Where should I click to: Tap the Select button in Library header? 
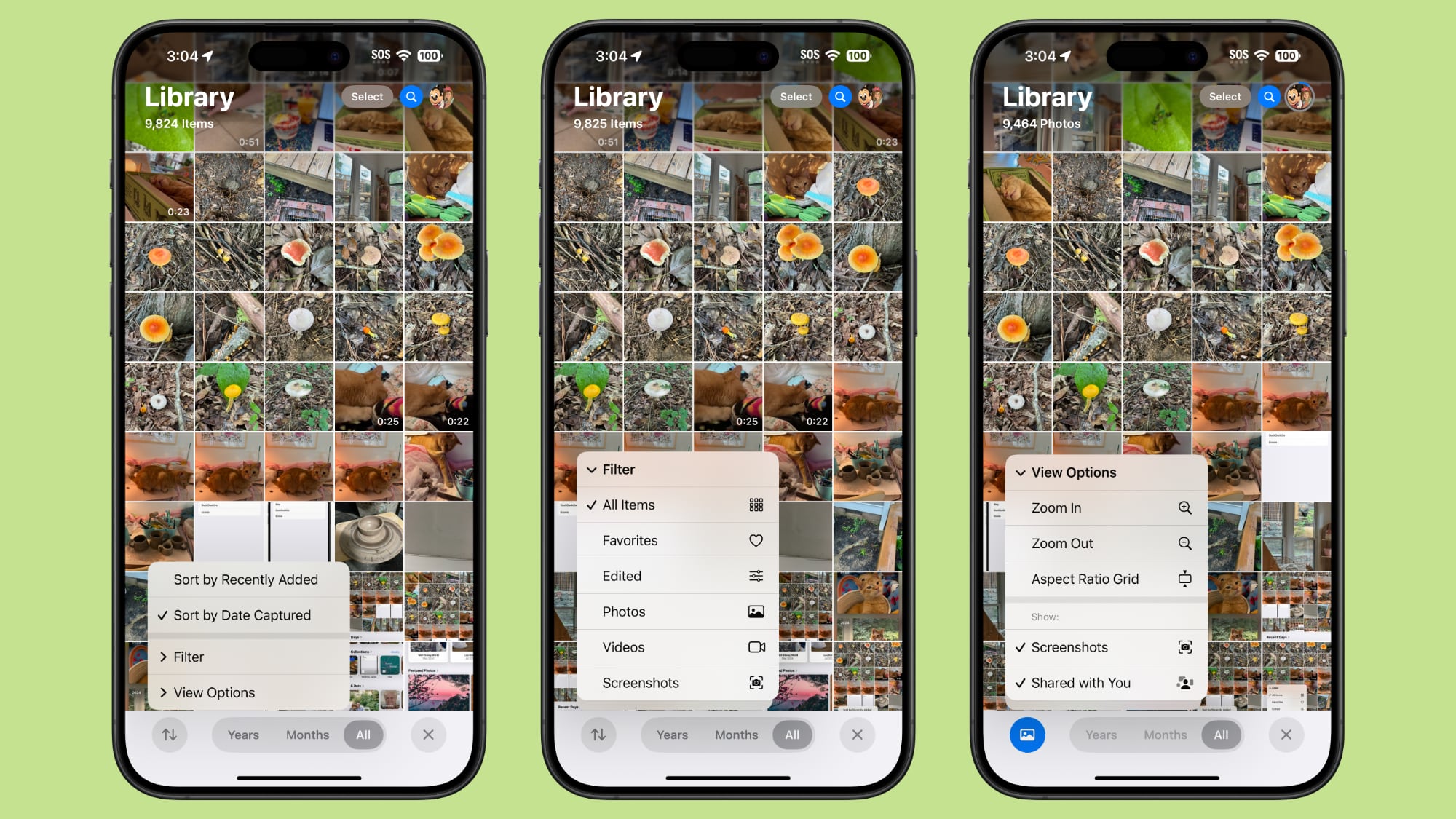tap(366, 97)
